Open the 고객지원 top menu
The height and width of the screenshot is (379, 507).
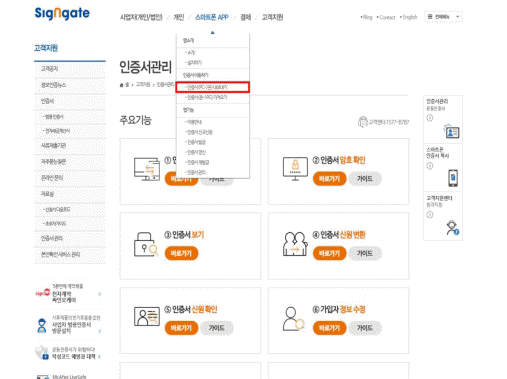click(x=272, y=17)
